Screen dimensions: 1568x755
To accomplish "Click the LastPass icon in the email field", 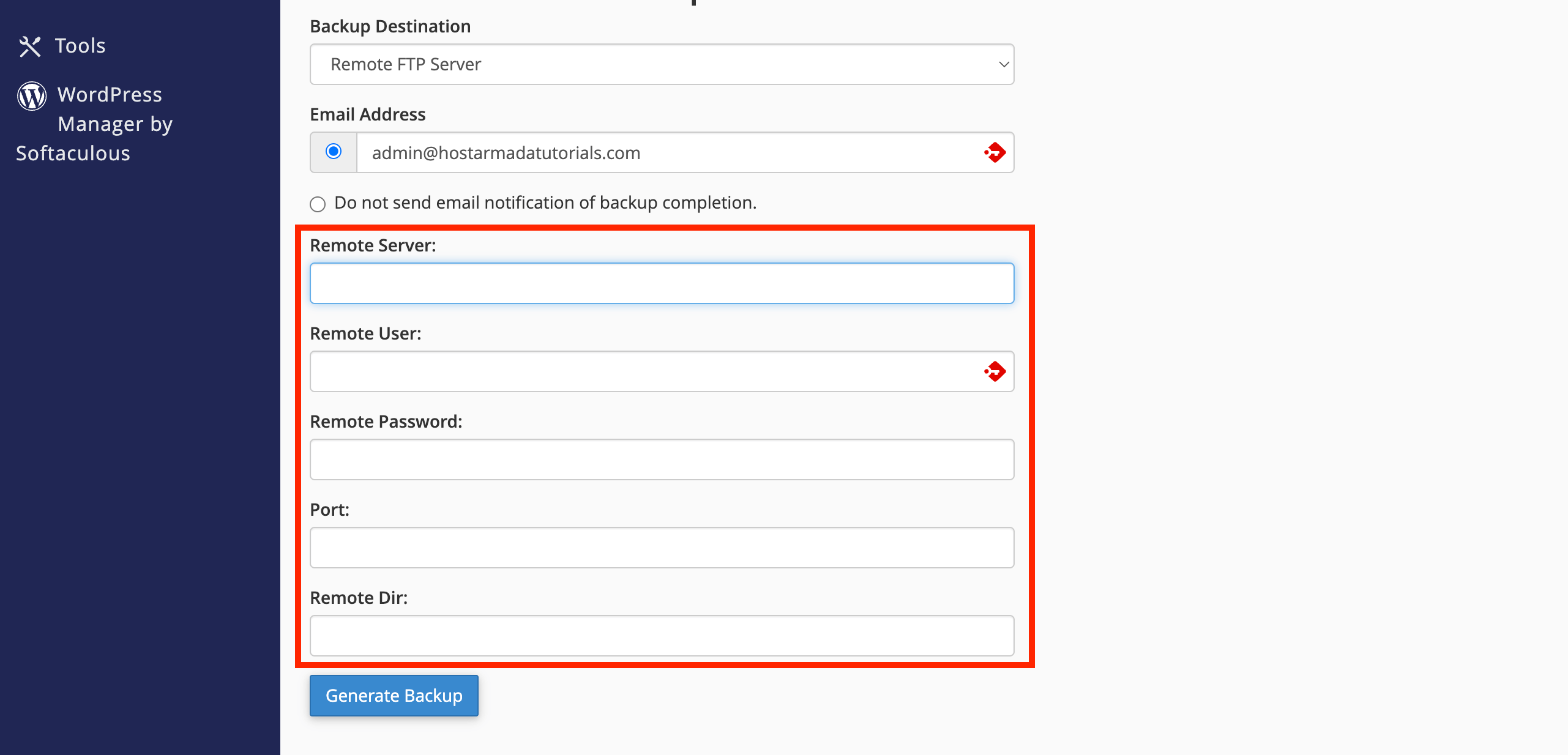I will coord(995,153).
